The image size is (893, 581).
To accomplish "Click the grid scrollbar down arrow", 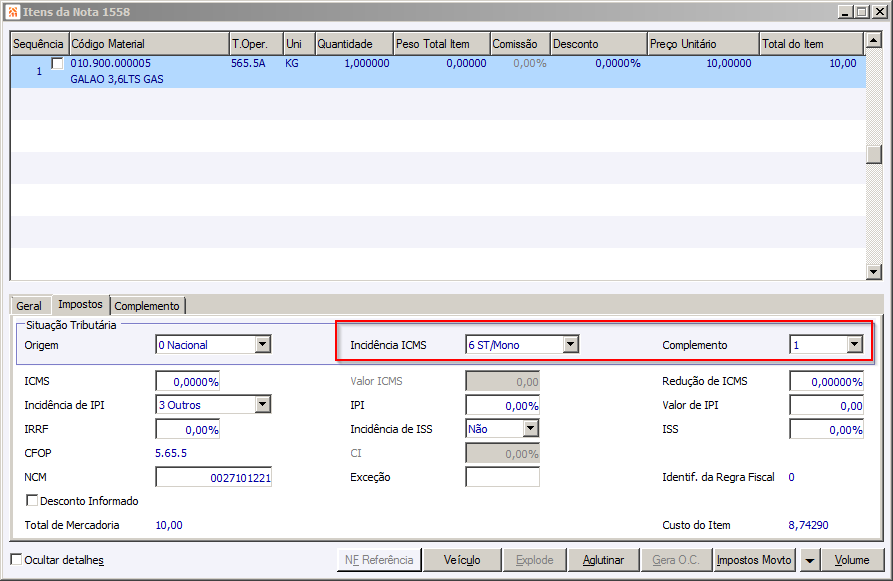I will [873, 272].
